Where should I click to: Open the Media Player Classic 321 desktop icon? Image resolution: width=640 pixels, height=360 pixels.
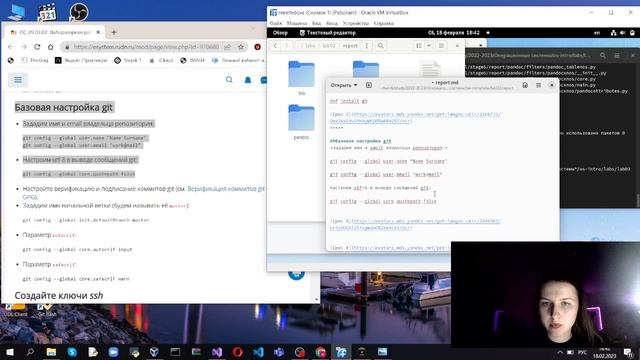coord(47,12)
